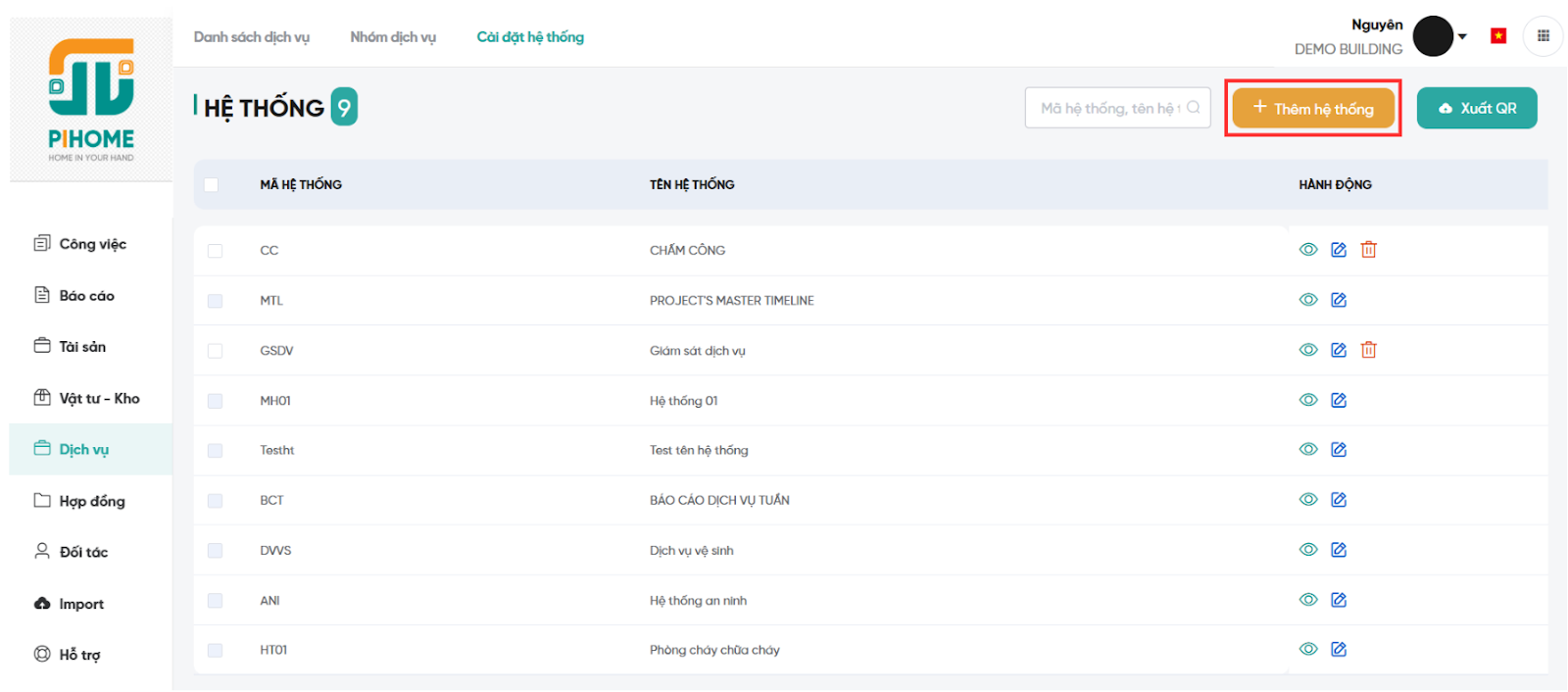
Task: Open the apps grid icon at top right
Action: point(1543,36)
